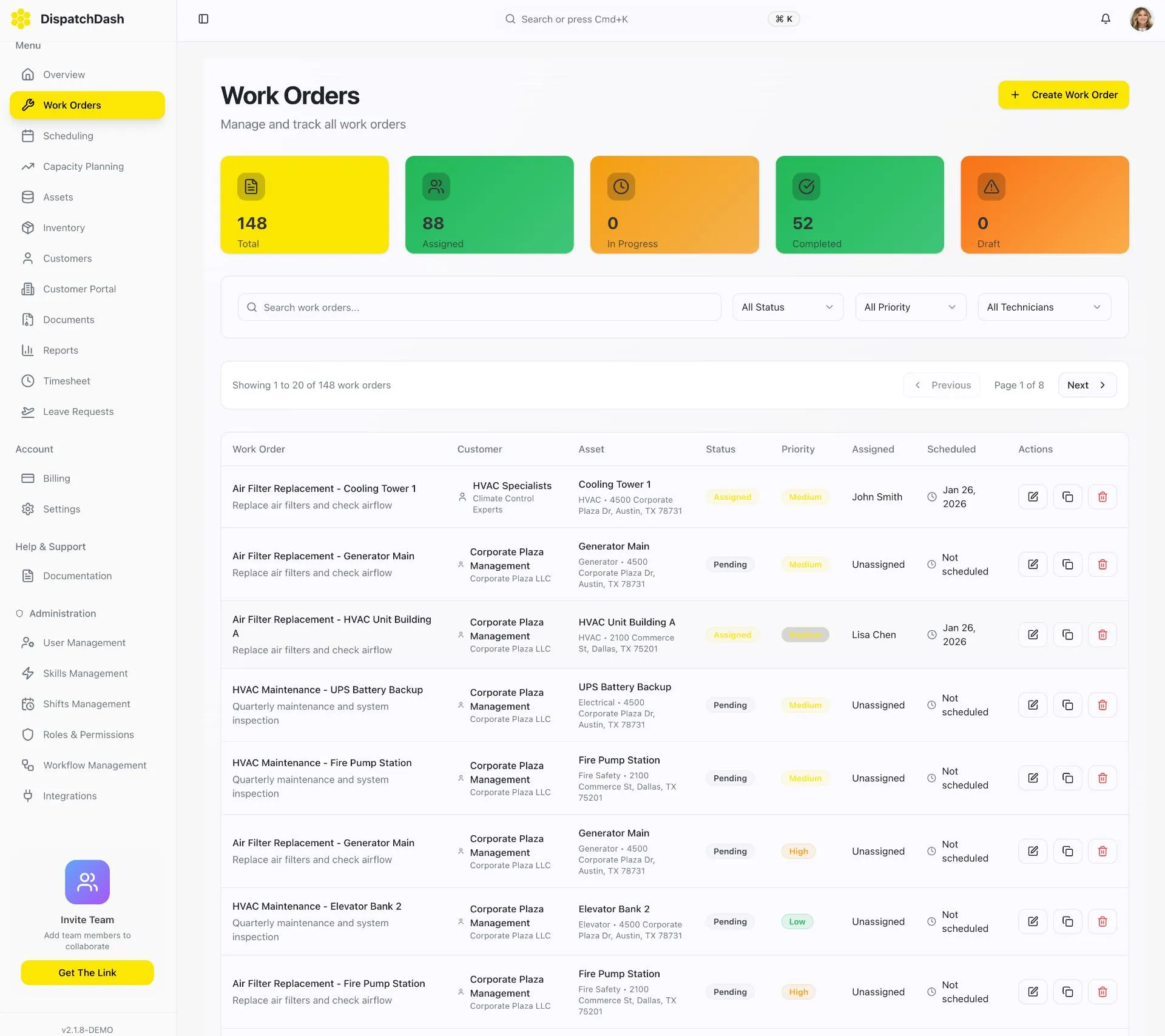Click the v2.1.8-DEMO version label
Viewport: 1165px width, 1036px height.
[x=87, y=1029]
